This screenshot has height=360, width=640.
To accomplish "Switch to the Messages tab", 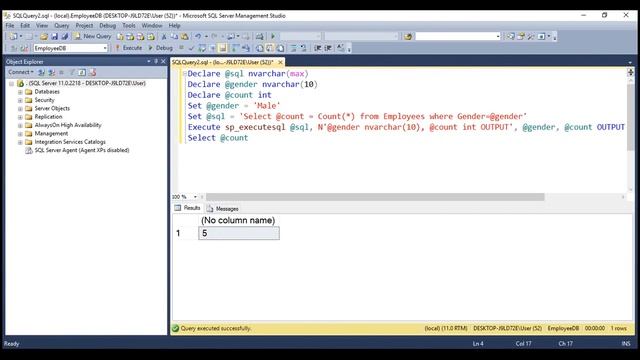I will click(x=223, y=209).
